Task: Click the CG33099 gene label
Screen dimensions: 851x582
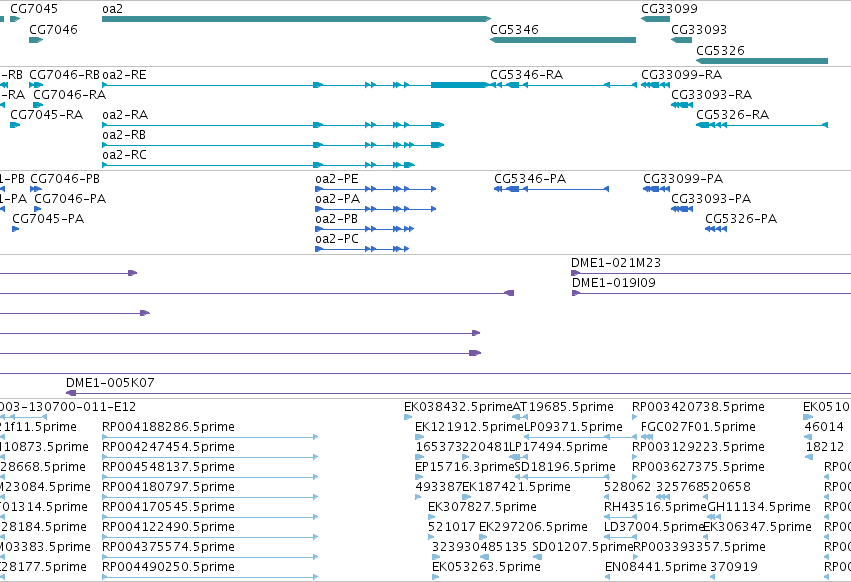Action: pos(669,9)
